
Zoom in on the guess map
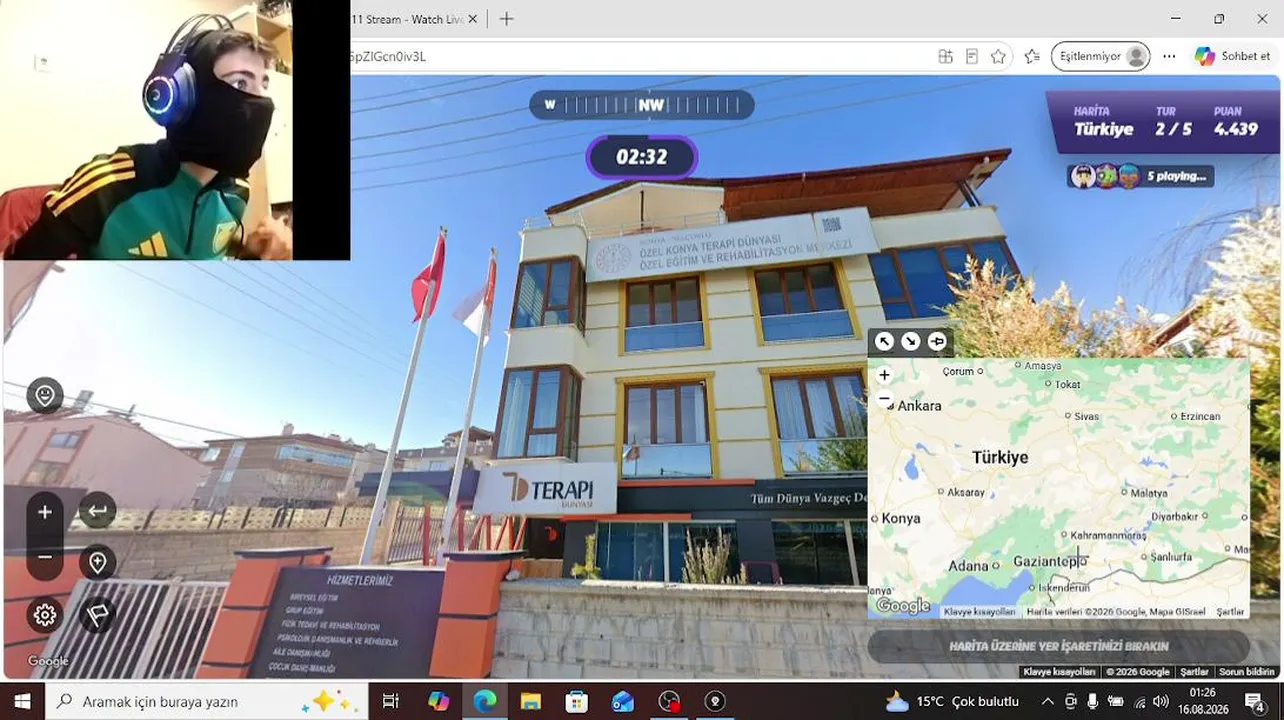tap(884, 376)
